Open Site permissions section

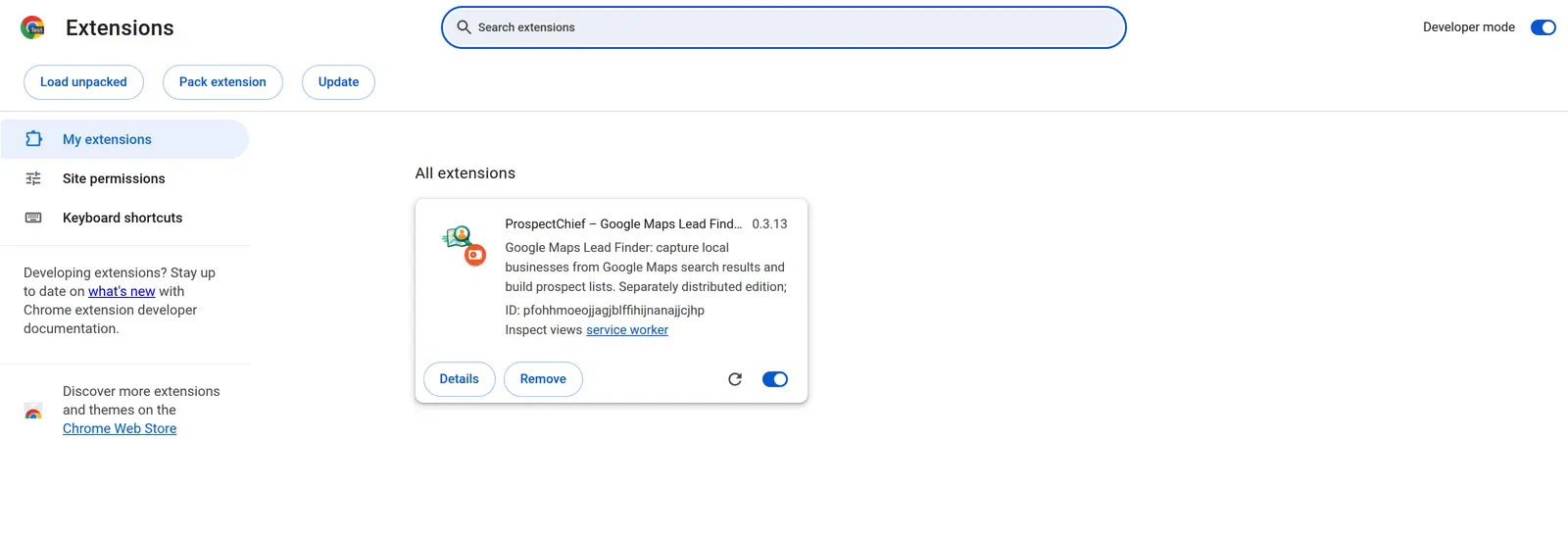pyautogui.click(x=124, y=178)
